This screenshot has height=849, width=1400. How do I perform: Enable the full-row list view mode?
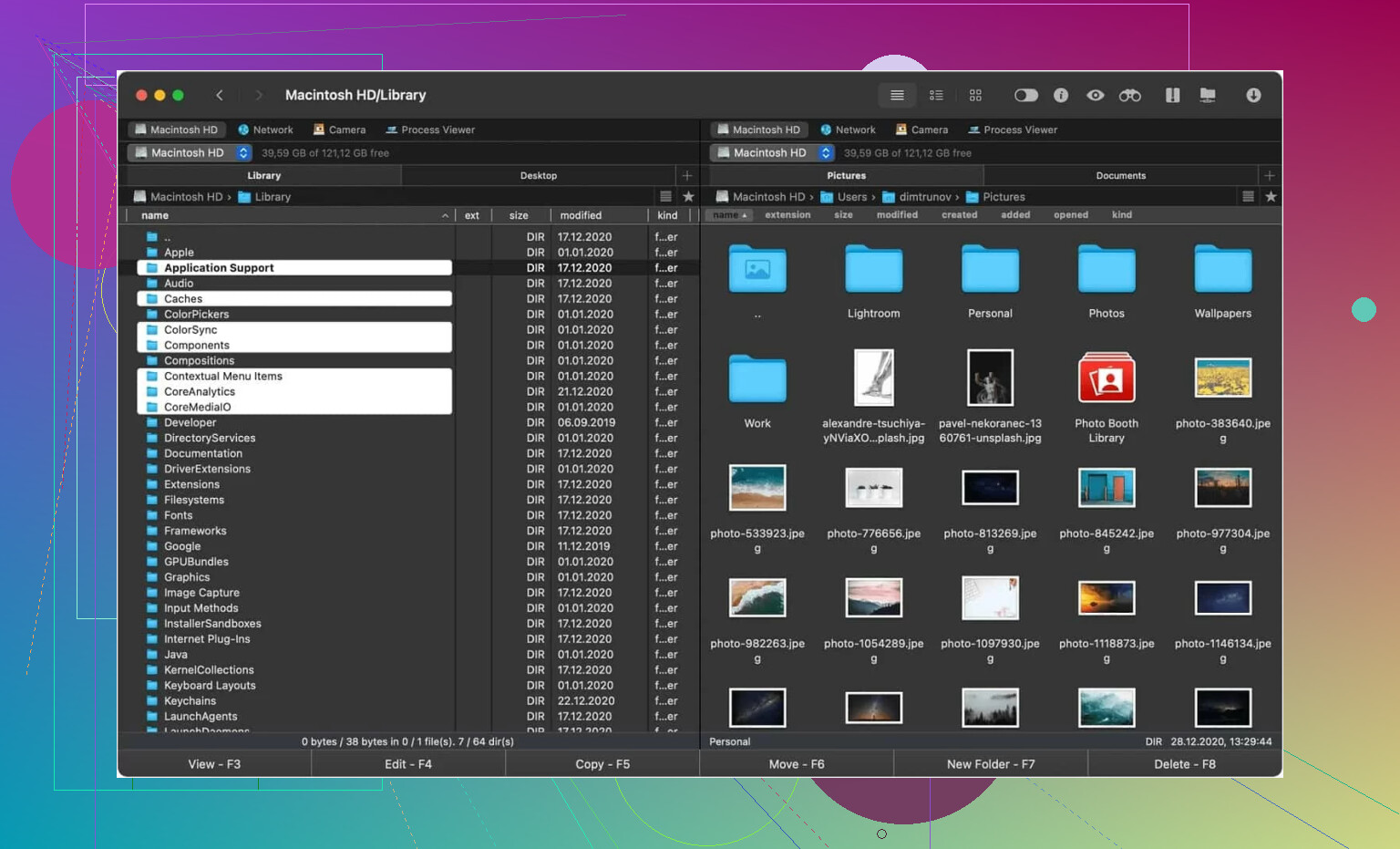(x=897, y=96)
